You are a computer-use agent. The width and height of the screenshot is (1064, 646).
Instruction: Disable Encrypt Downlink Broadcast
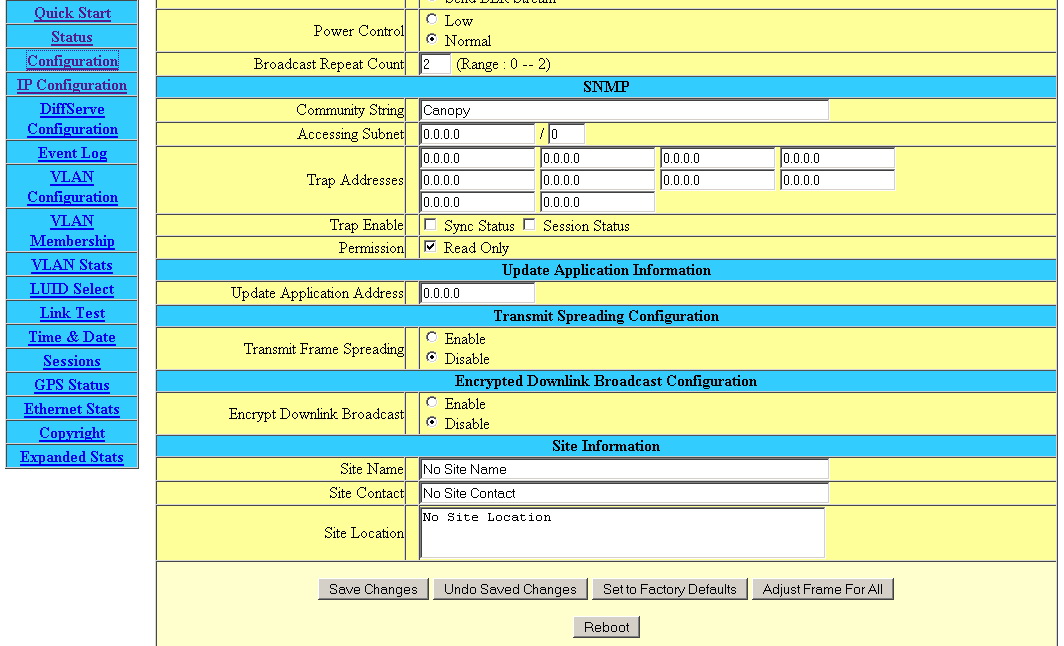[x=432, y=421]
